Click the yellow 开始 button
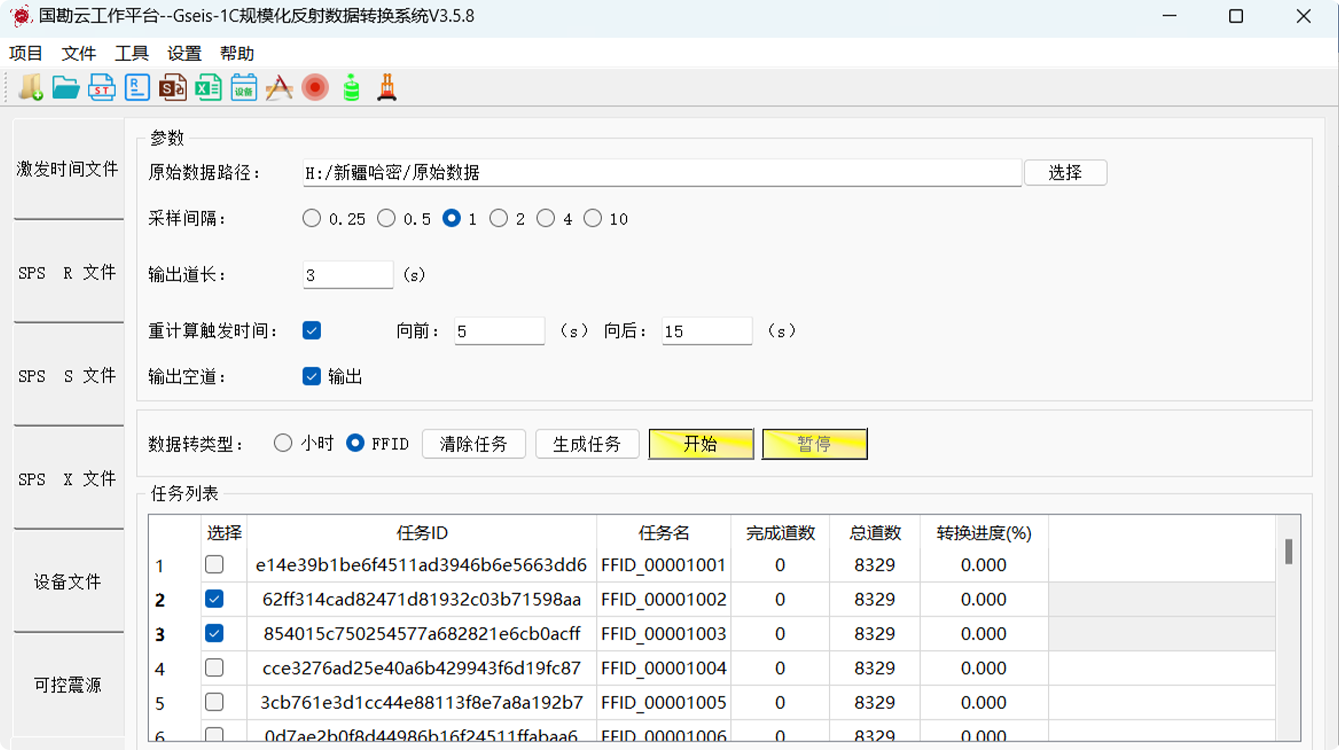This screenshot has width=1340, height=750. click(x=701, y=444)
